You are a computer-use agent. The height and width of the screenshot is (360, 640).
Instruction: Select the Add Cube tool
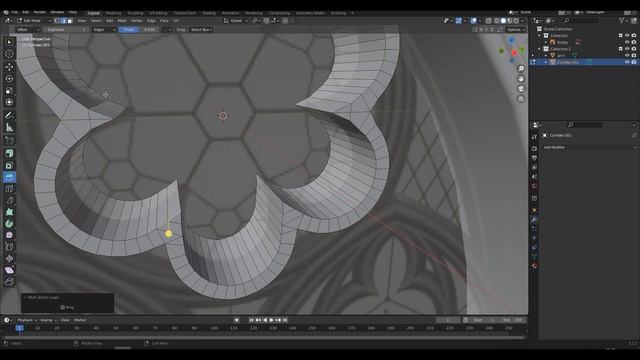[9, 140]
